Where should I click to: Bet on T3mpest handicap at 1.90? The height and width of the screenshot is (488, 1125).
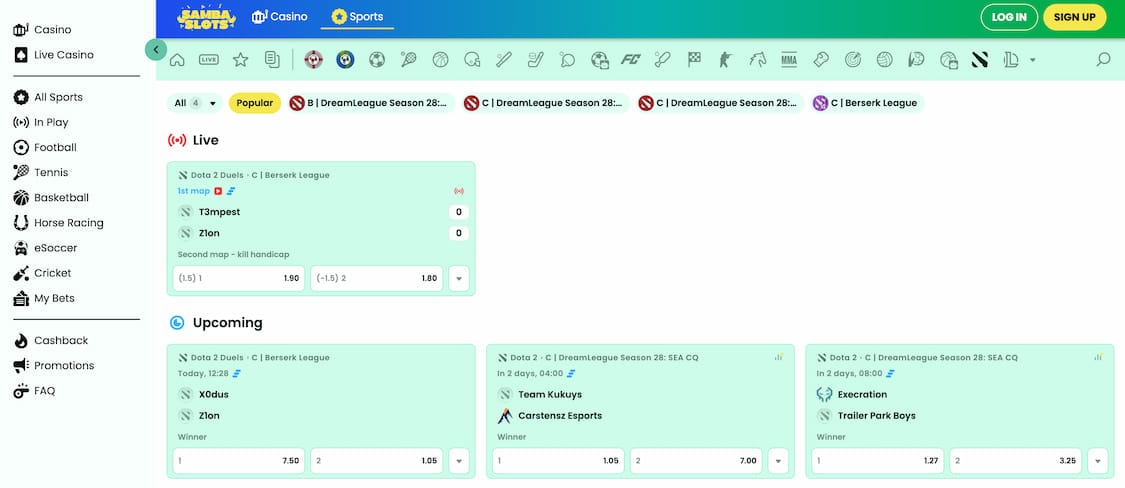238,278
